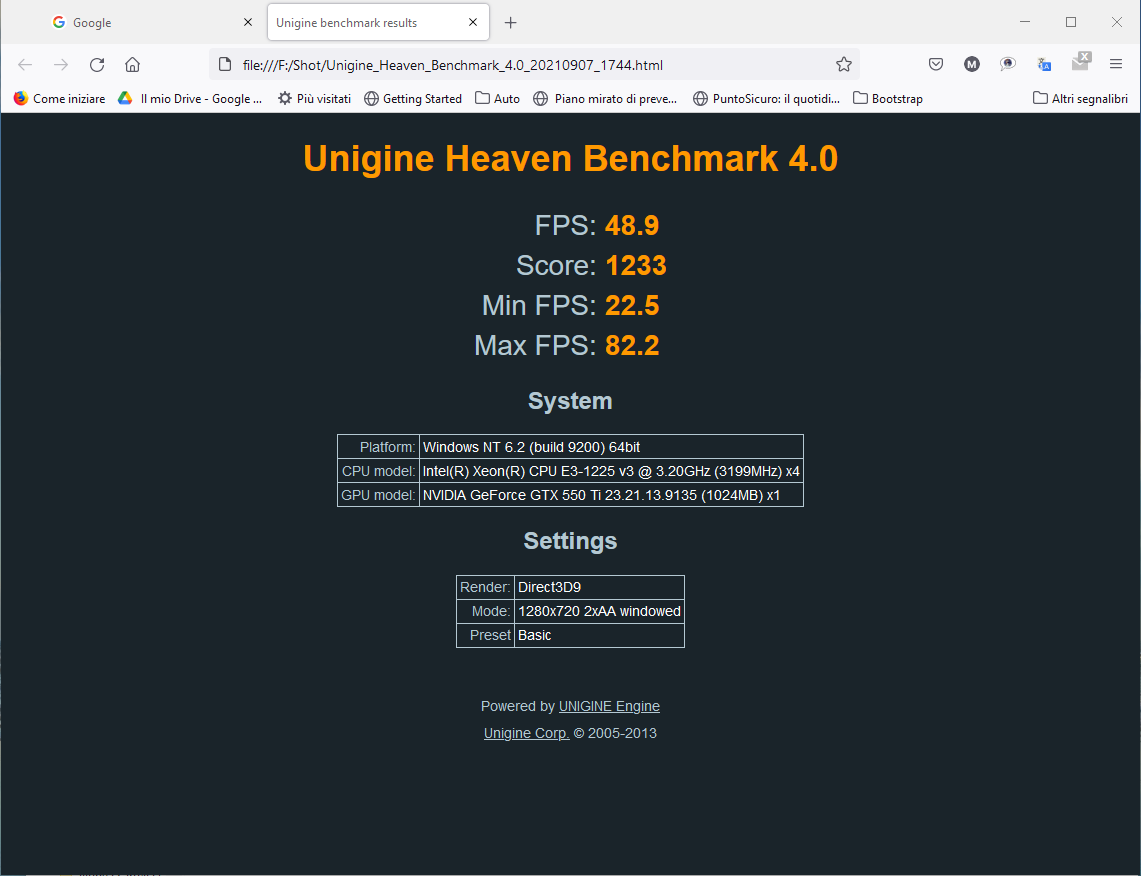The height and width of the screenshot is (876, 1141).
Task: Click the Score value 1233
Action: coord(636,266)
